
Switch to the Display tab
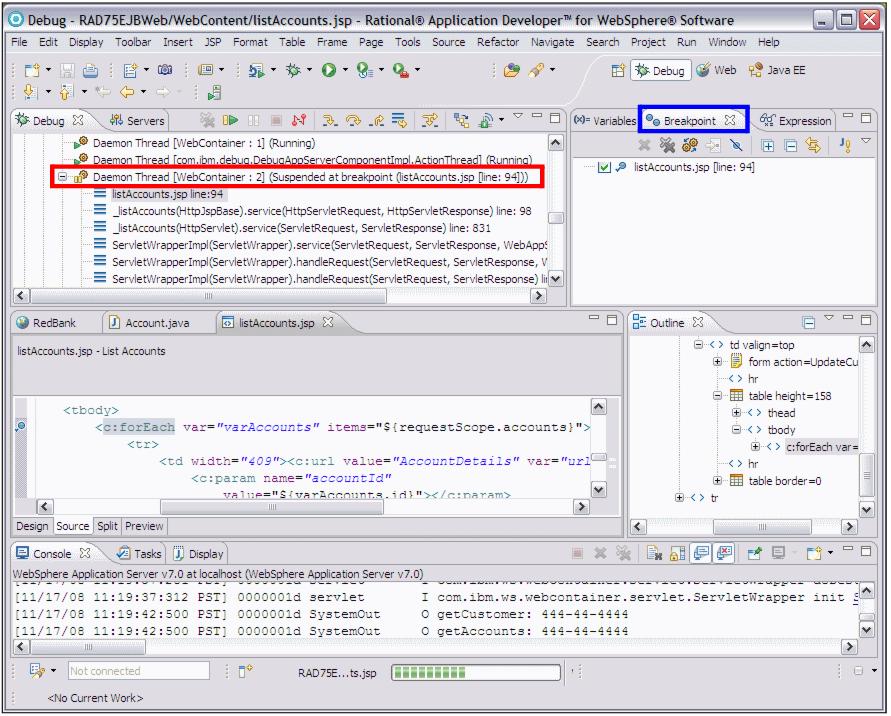click(198, 553)
